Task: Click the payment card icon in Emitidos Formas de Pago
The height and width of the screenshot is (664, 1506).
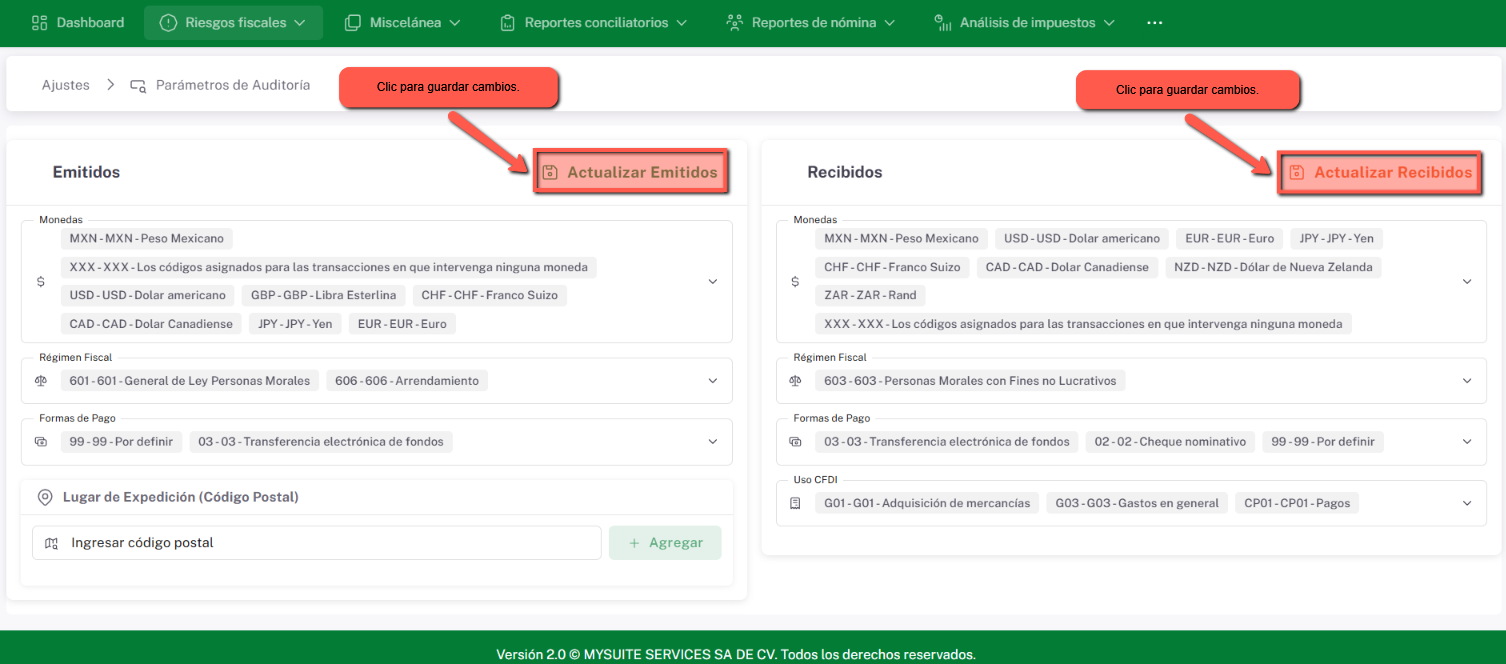Action: coord(41,442)
